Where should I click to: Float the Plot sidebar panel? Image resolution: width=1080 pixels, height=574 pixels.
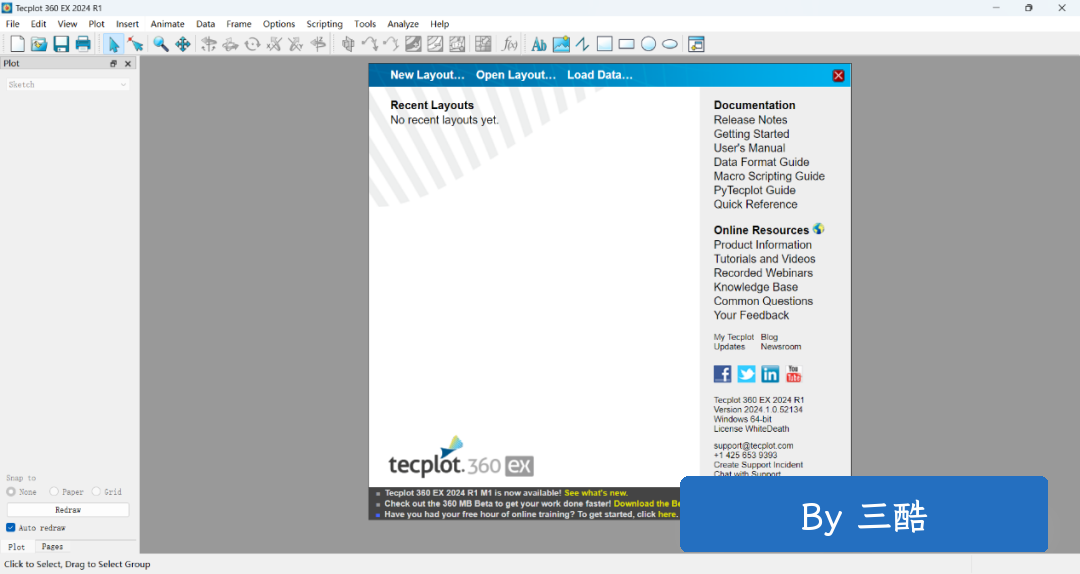[x=114, y=63]
